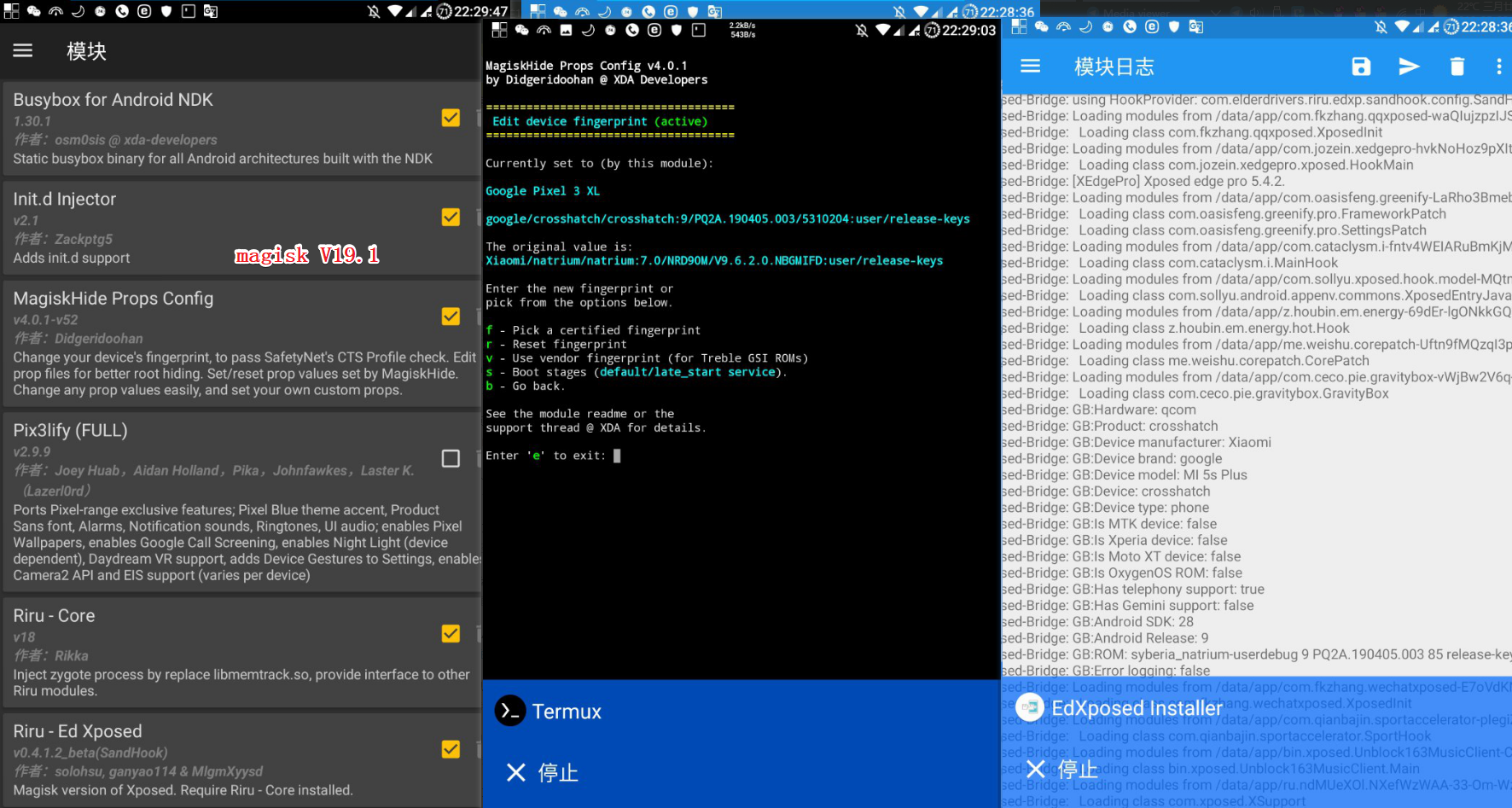
Task: Send the module log using the paper plane icon
Action: (x=1409, y=66)
